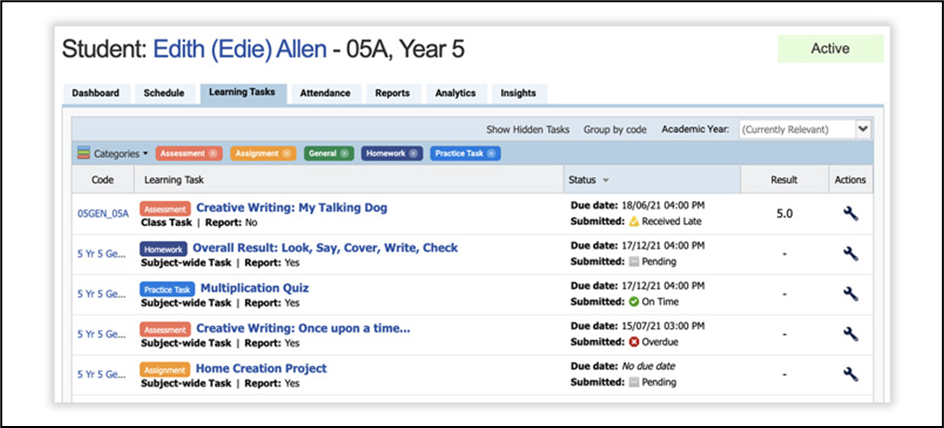
Task: Switch to the Attendance tab
Action: tap(325, 93)
